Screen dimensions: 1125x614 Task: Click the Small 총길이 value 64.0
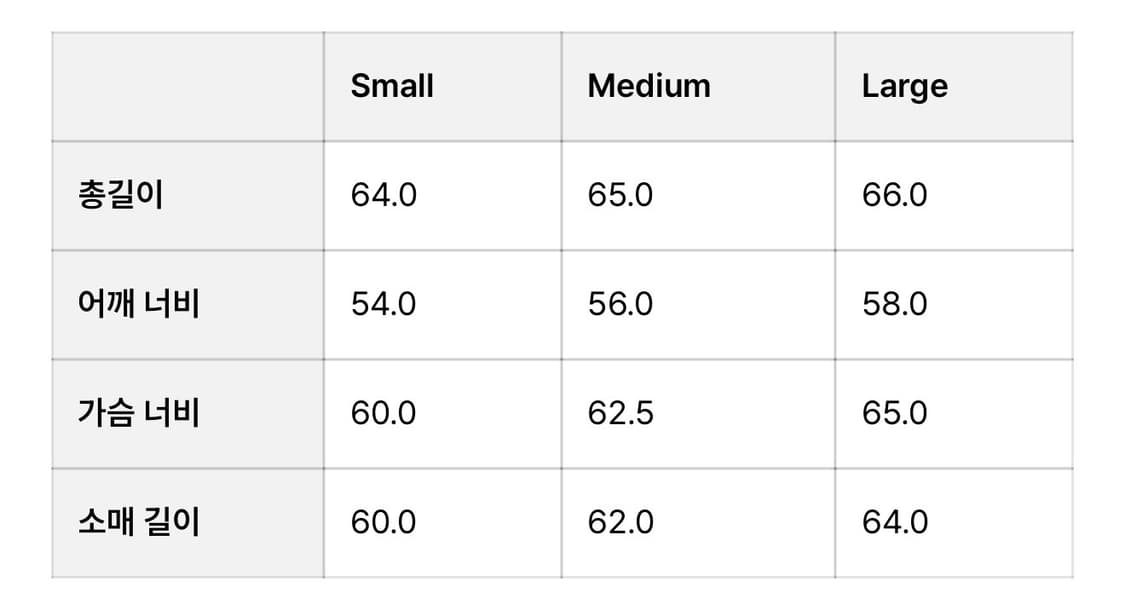[x=383, y=195]
